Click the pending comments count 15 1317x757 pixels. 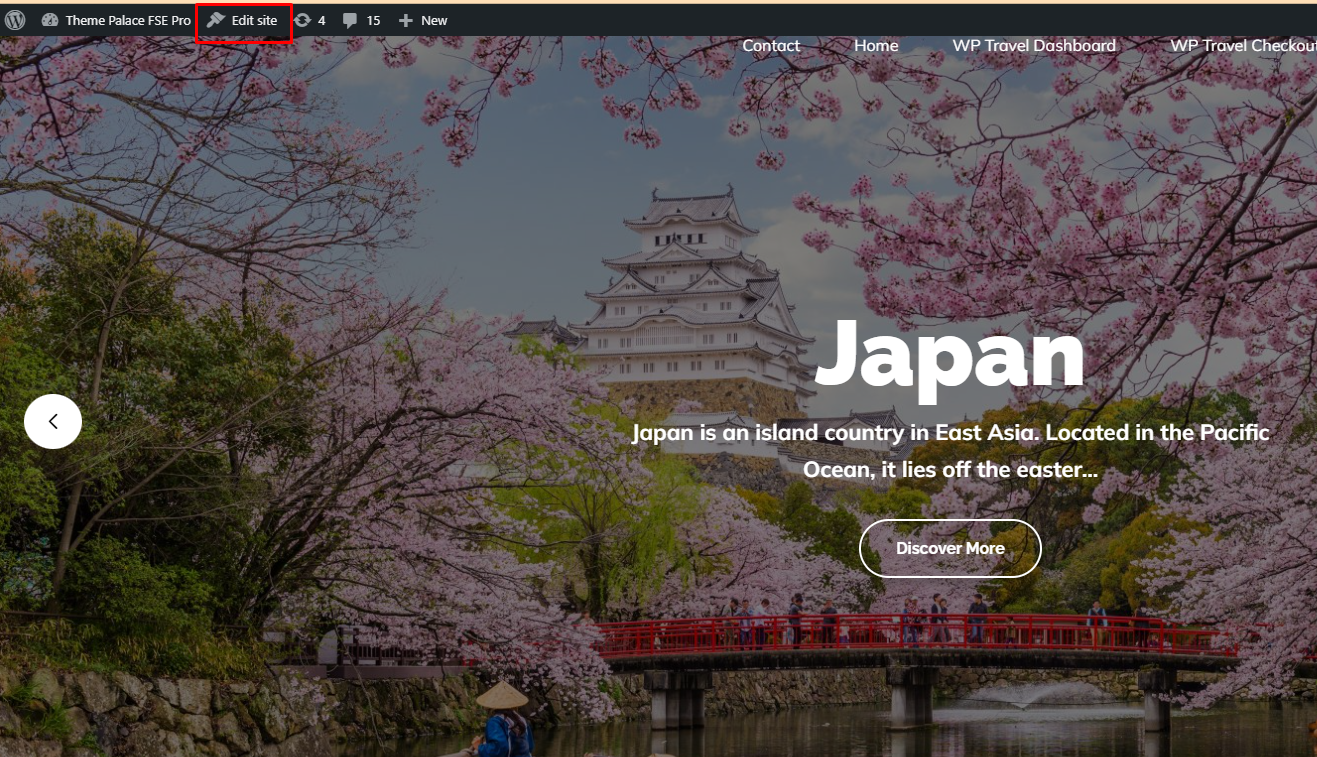coord(373,20)
